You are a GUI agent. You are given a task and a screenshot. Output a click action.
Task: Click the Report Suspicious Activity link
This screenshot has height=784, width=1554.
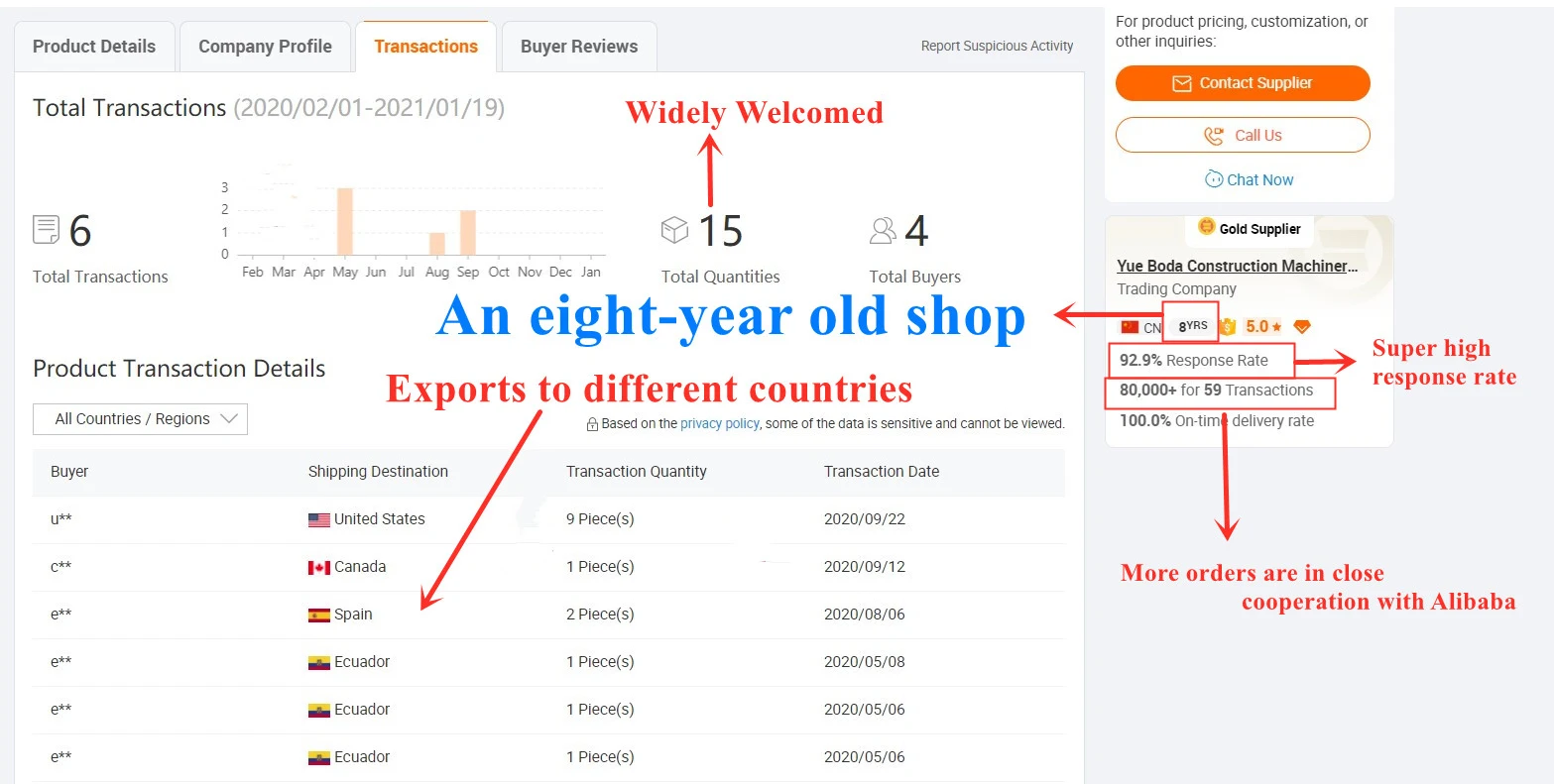(997, 46)
